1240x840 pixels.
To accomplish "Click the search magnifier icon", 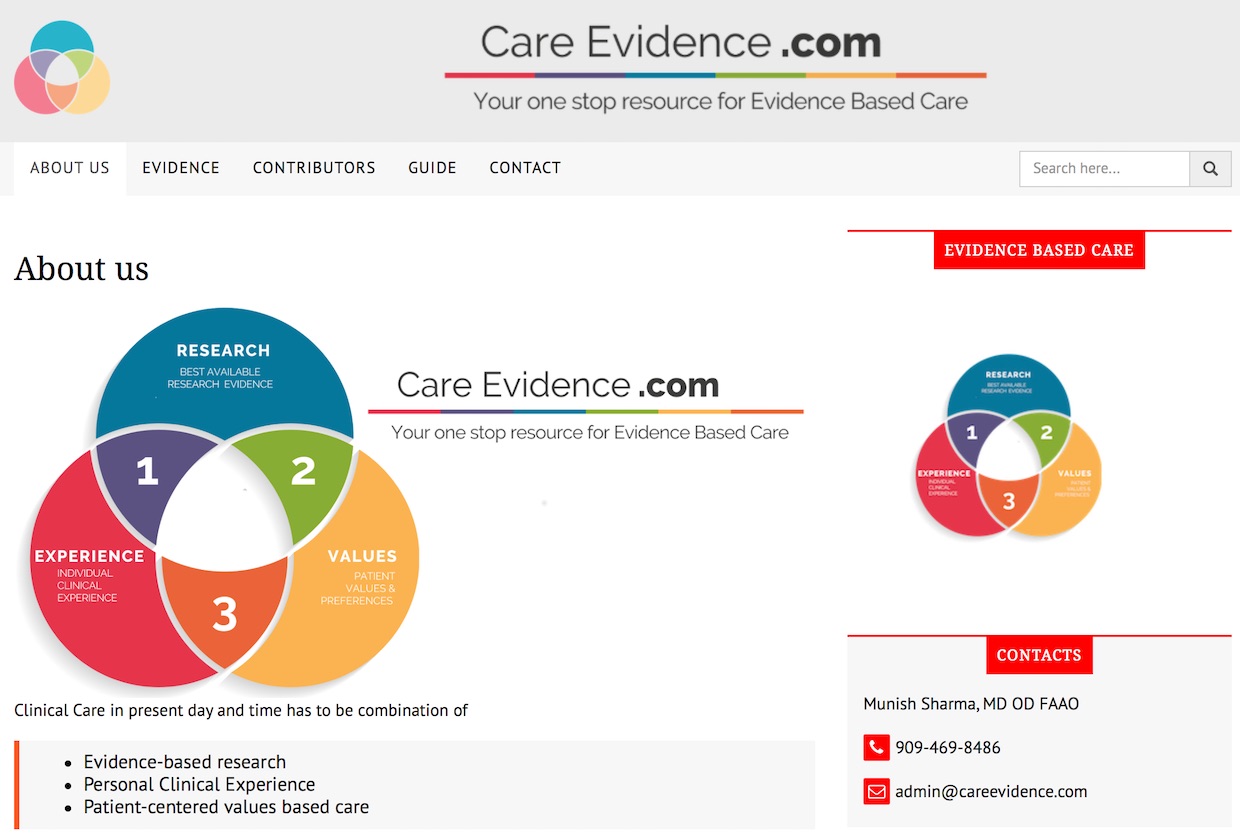I will point(1210,168).
